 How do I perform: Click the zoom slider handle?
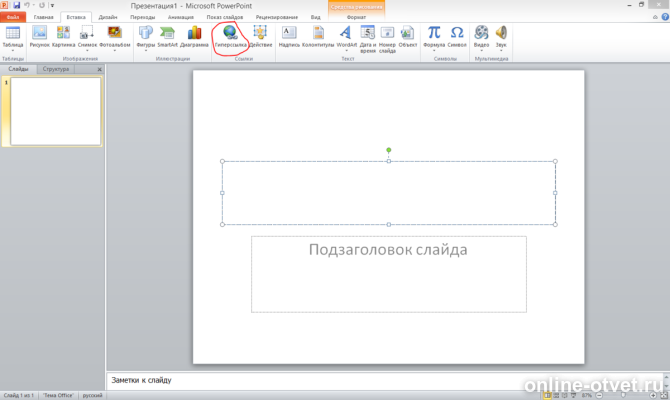click(x=623, y=395)
